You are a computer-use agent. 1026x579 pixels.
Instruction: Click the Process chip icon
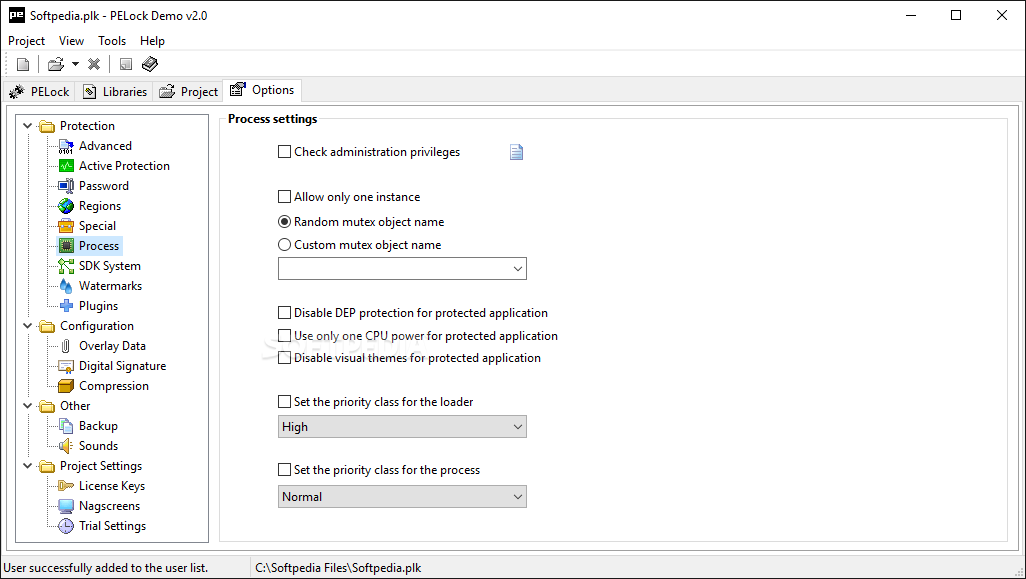click(66, 246)
